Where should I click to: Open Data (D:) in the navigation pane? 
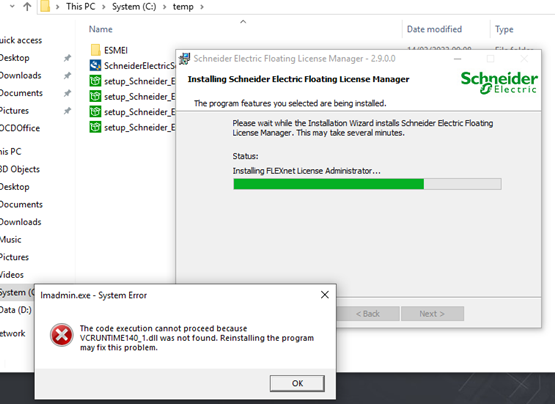click(16, 310)
